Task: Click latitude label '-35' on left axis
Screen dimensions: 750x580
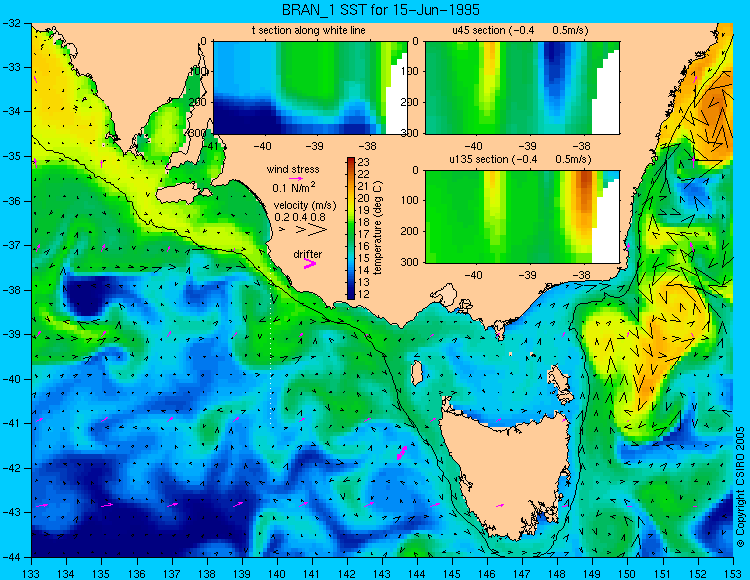Action: 11,156
